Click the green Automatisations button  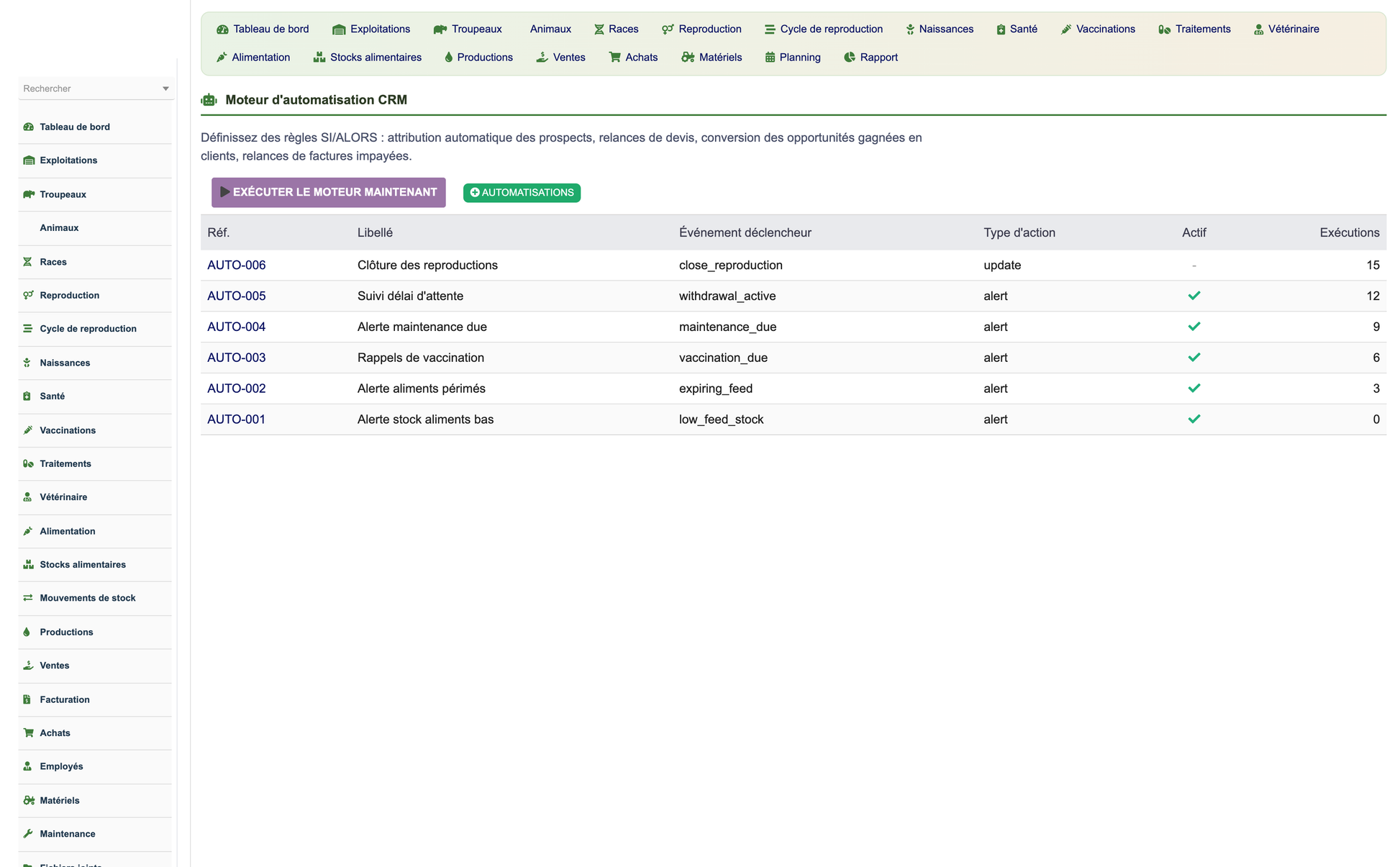click(522, 193)
